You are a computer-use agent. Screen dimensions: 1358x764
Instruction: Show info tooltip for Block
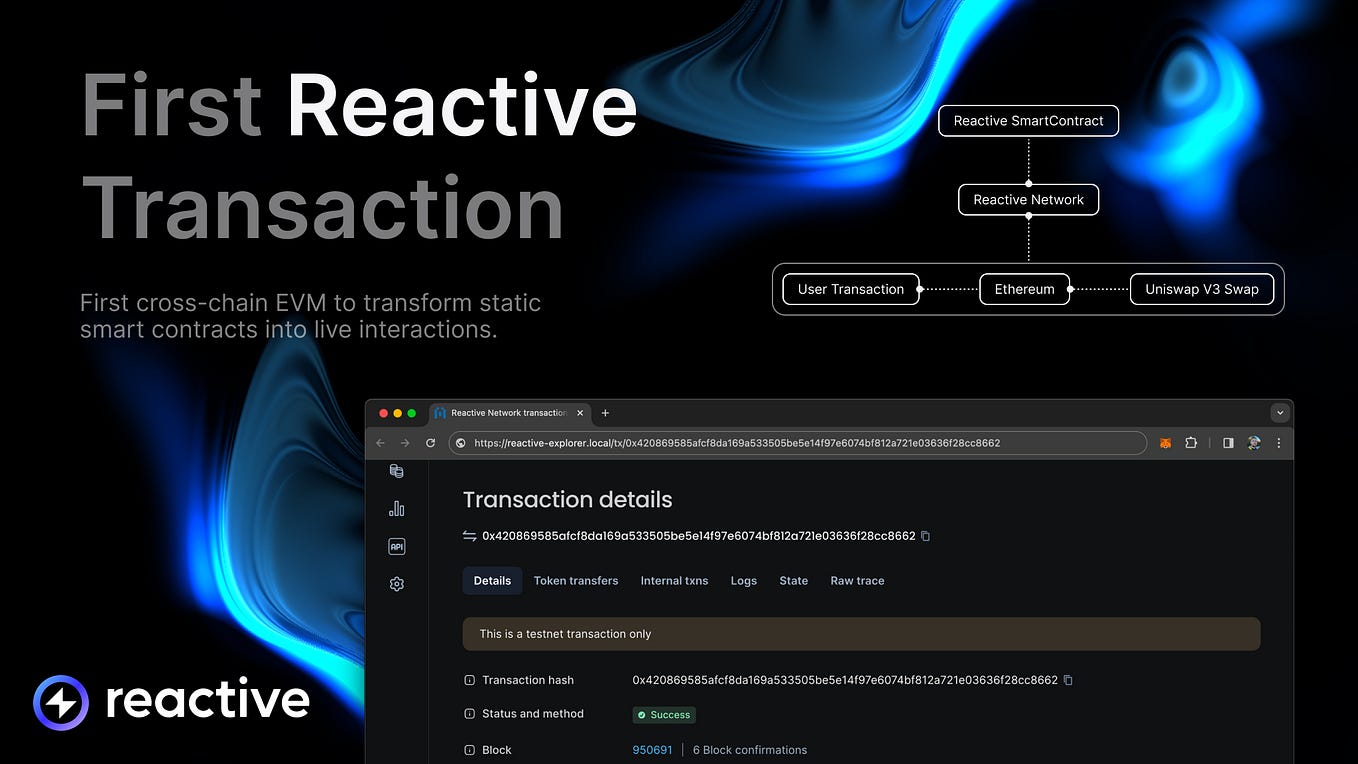click(470, 750)
